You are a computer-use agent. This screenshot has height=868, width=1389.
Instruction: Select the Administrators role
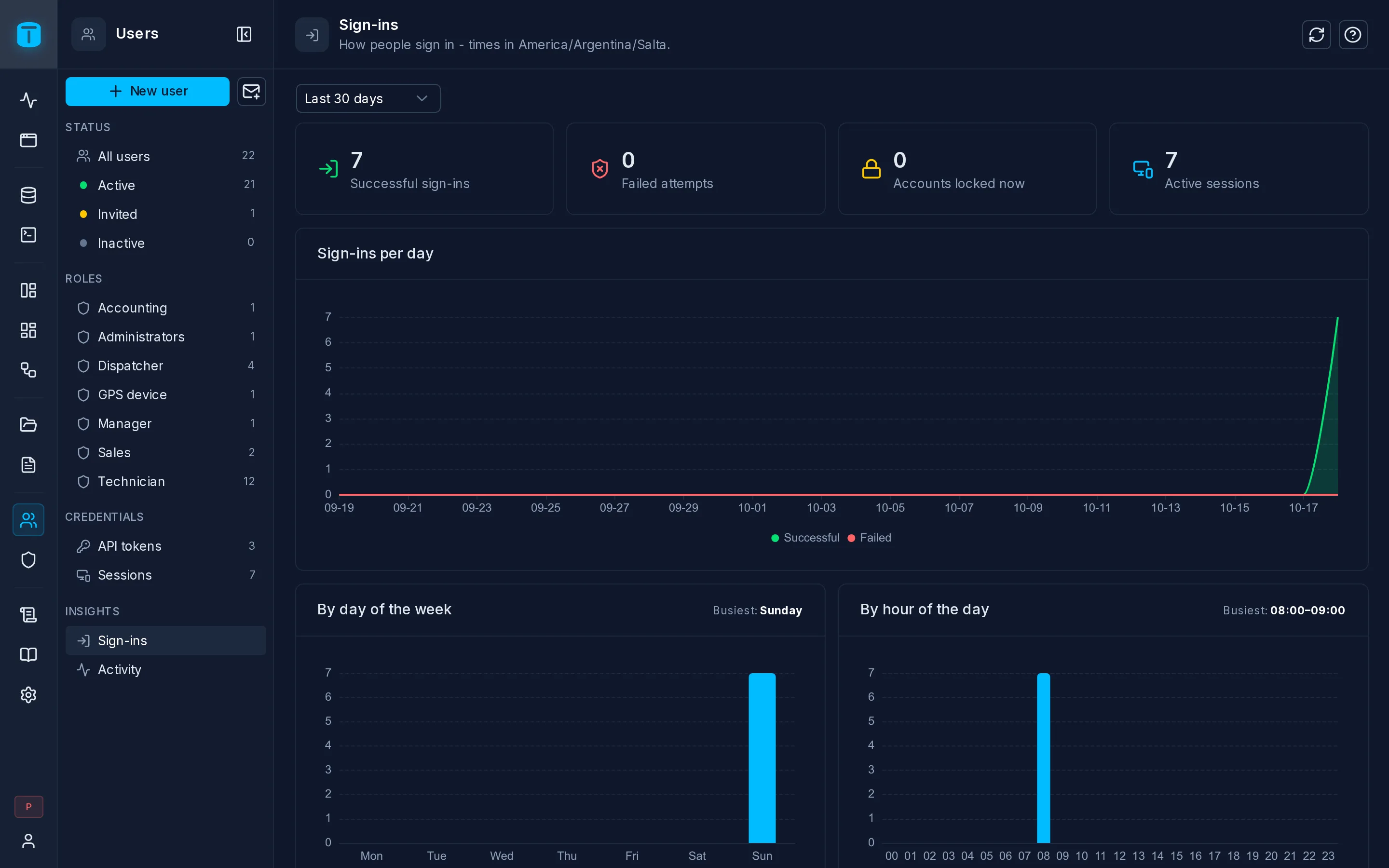pos(166,337)
